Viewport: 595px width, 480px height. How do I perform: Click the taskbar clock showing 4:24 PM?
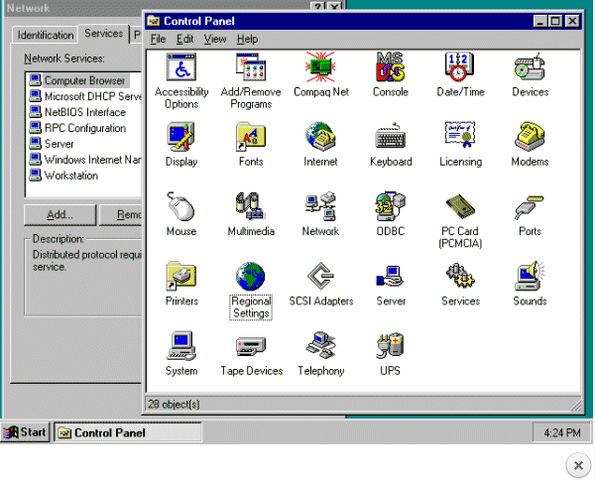pyautogui.click(x=562, y=433)
